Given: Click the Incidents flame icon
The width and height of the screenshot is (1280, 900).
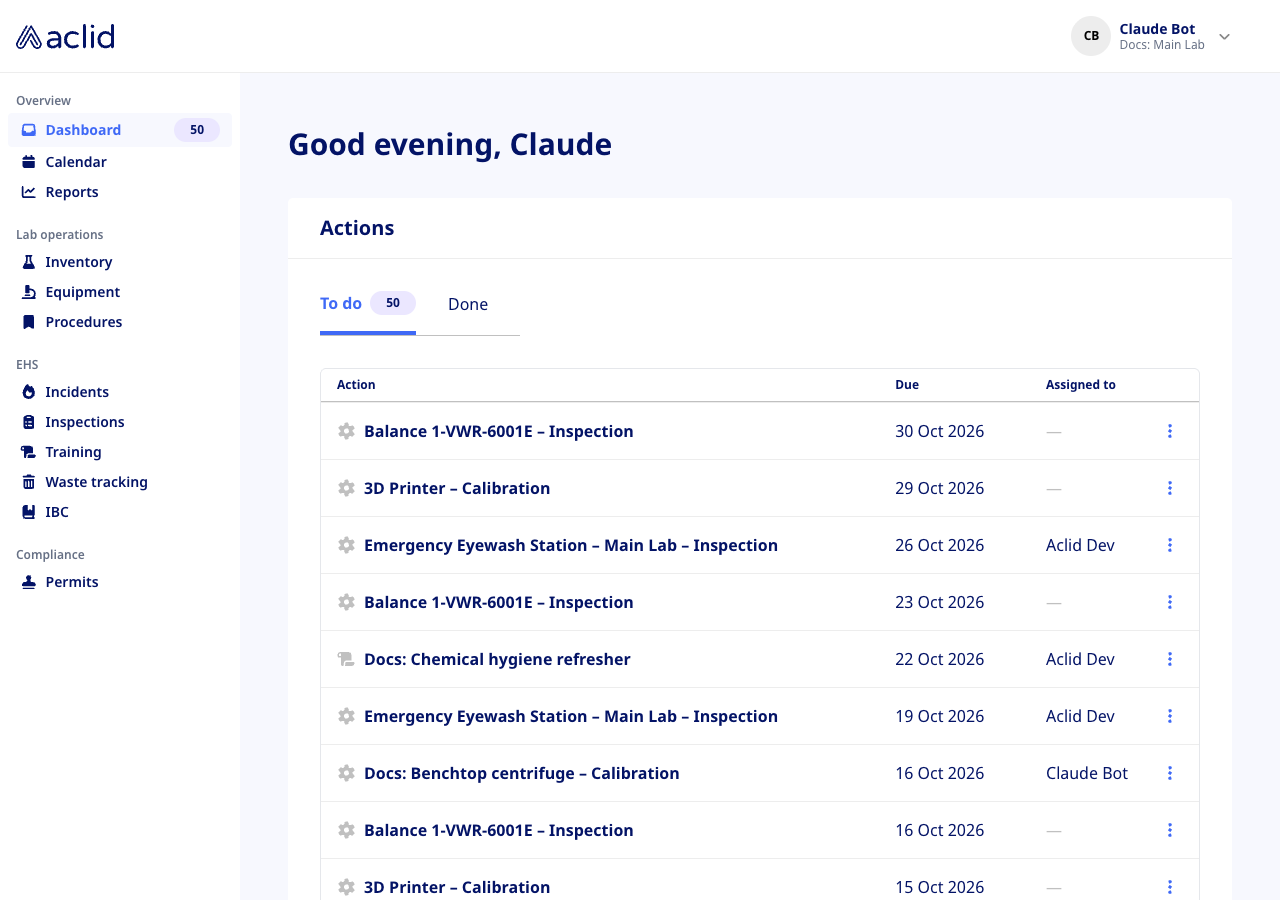Looking at the screenshot, I should (29, 392).
